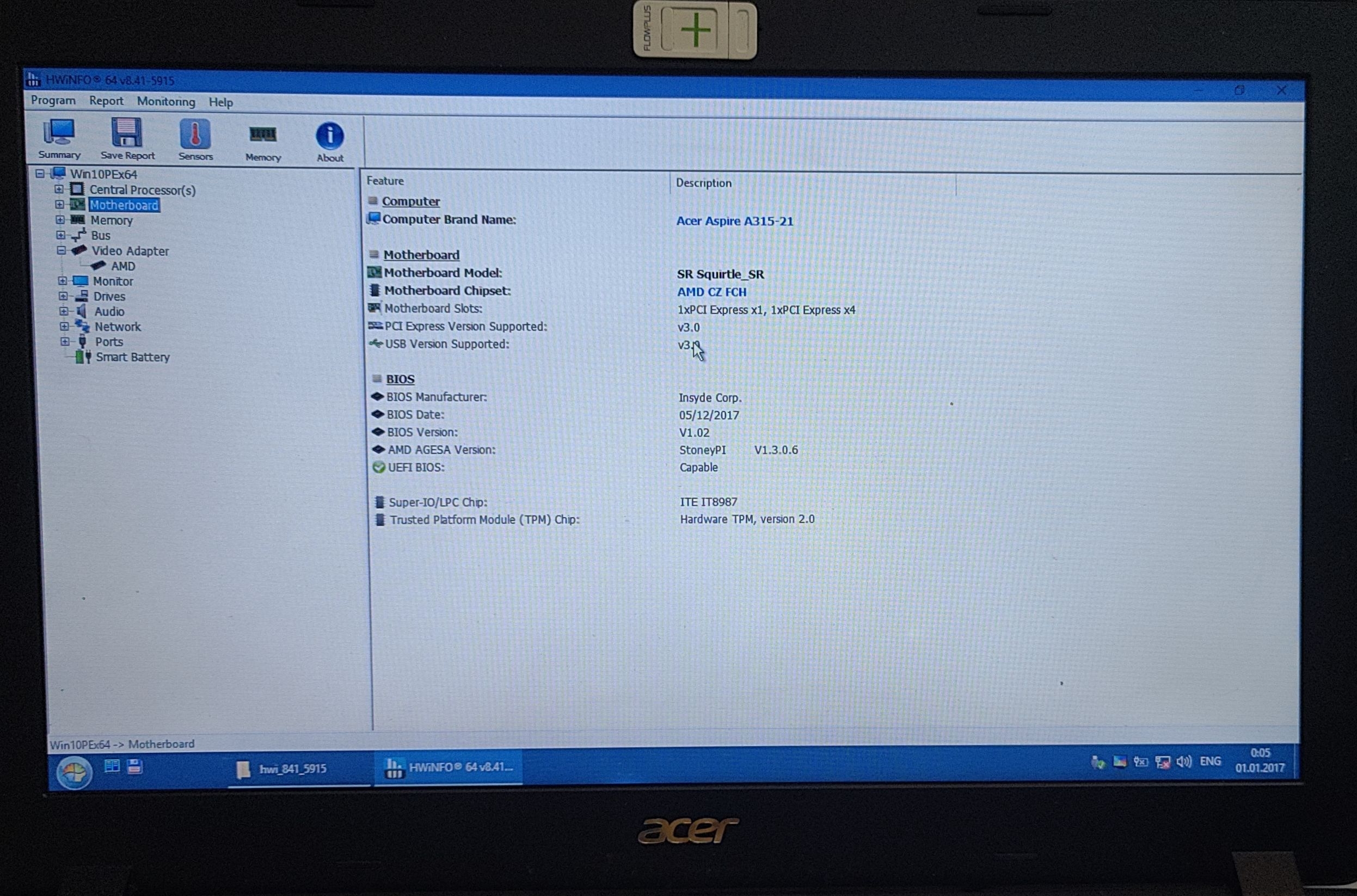Select the Insyde Corp. BIOS manufacturer value
Screen dimensions: 1357x896
710,398
